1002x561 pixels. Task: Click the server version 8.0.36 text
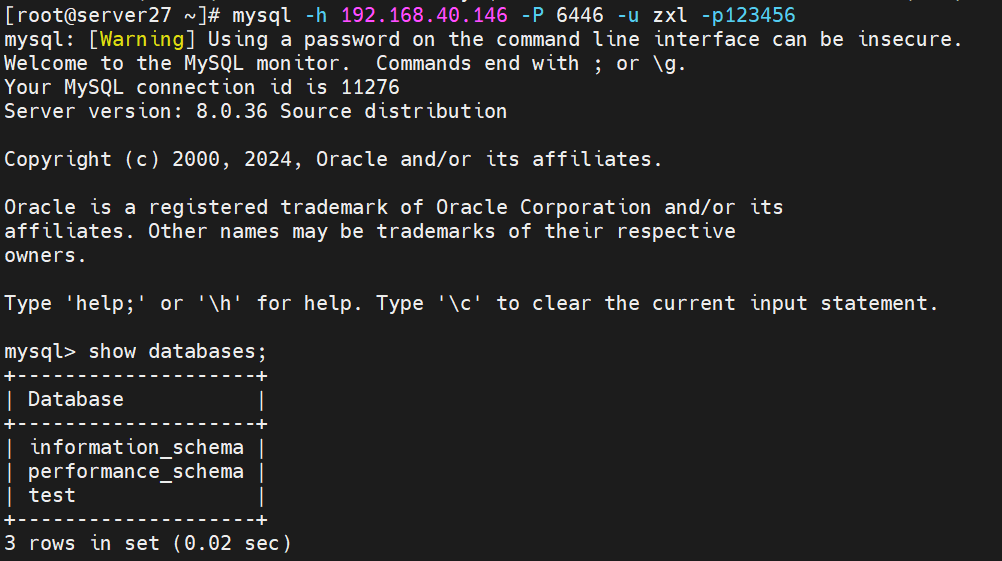click(231, 111)
